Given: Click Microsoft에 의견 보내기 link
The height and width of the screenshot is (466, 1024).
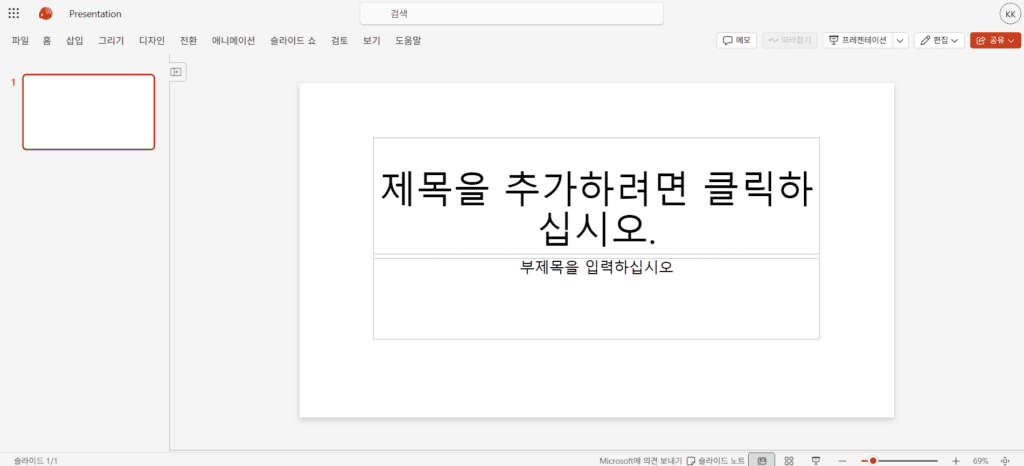Looking at the screenshot, I should (640, 460).
